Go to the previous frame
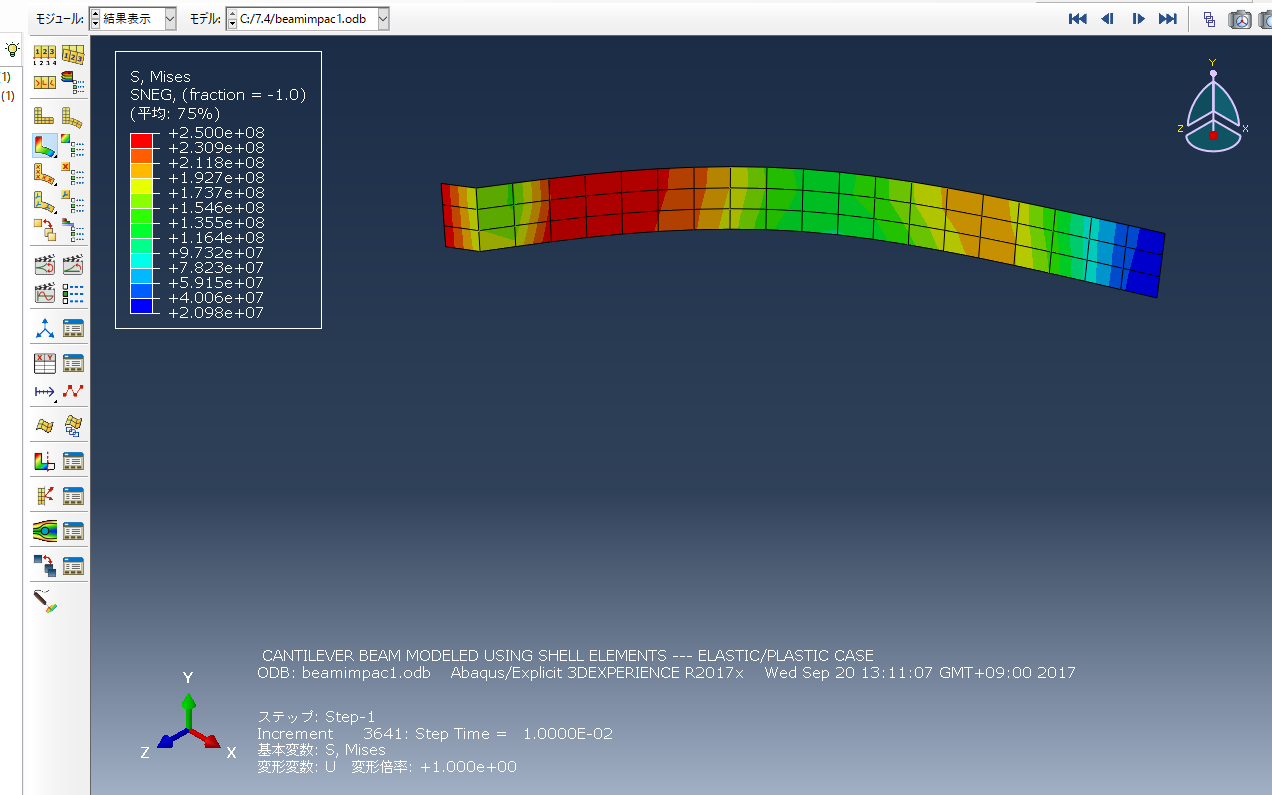The height and width of the screenshot is (795, 1272). pyautogui.click(x=1107, y=19)
